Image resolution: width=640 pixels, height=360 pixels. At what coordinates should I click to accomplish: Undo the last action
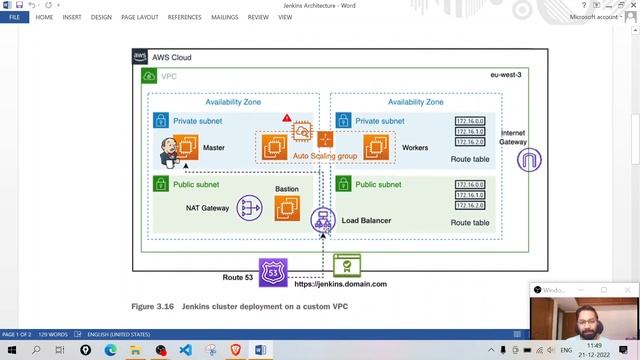[x=31, y=5]
